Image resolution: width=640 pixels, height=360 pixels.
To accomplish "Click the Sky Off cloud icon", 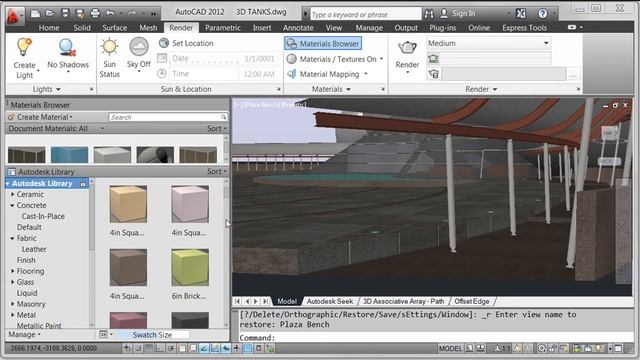I will pos(139,47).
